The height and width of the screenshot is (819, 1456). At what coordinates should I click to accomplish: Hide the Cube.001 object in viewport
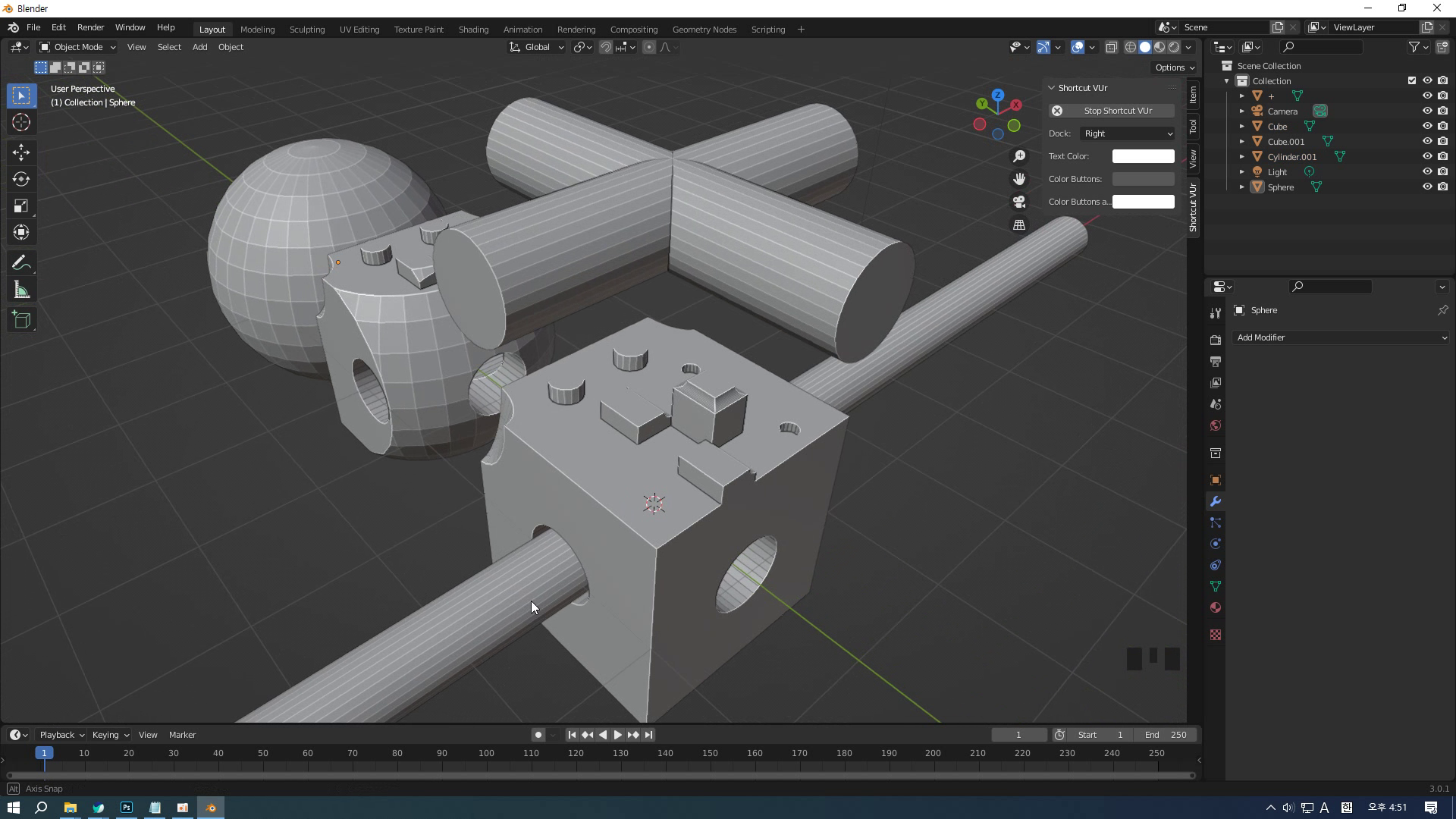[1426, 141]
